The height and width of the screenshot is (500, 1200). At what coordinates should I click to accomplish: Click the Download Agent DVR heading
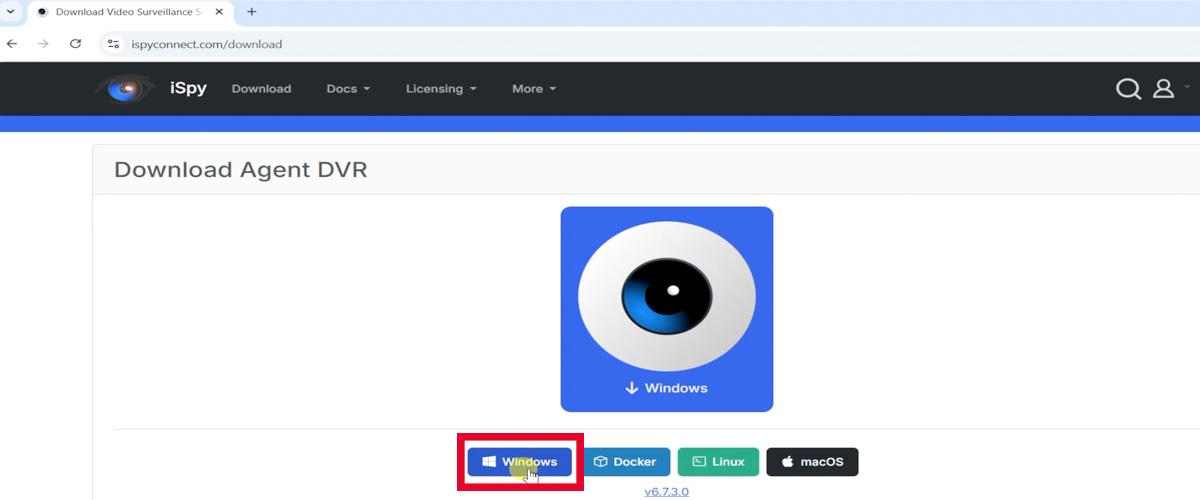pyautogui.click(x=241, y=170)
